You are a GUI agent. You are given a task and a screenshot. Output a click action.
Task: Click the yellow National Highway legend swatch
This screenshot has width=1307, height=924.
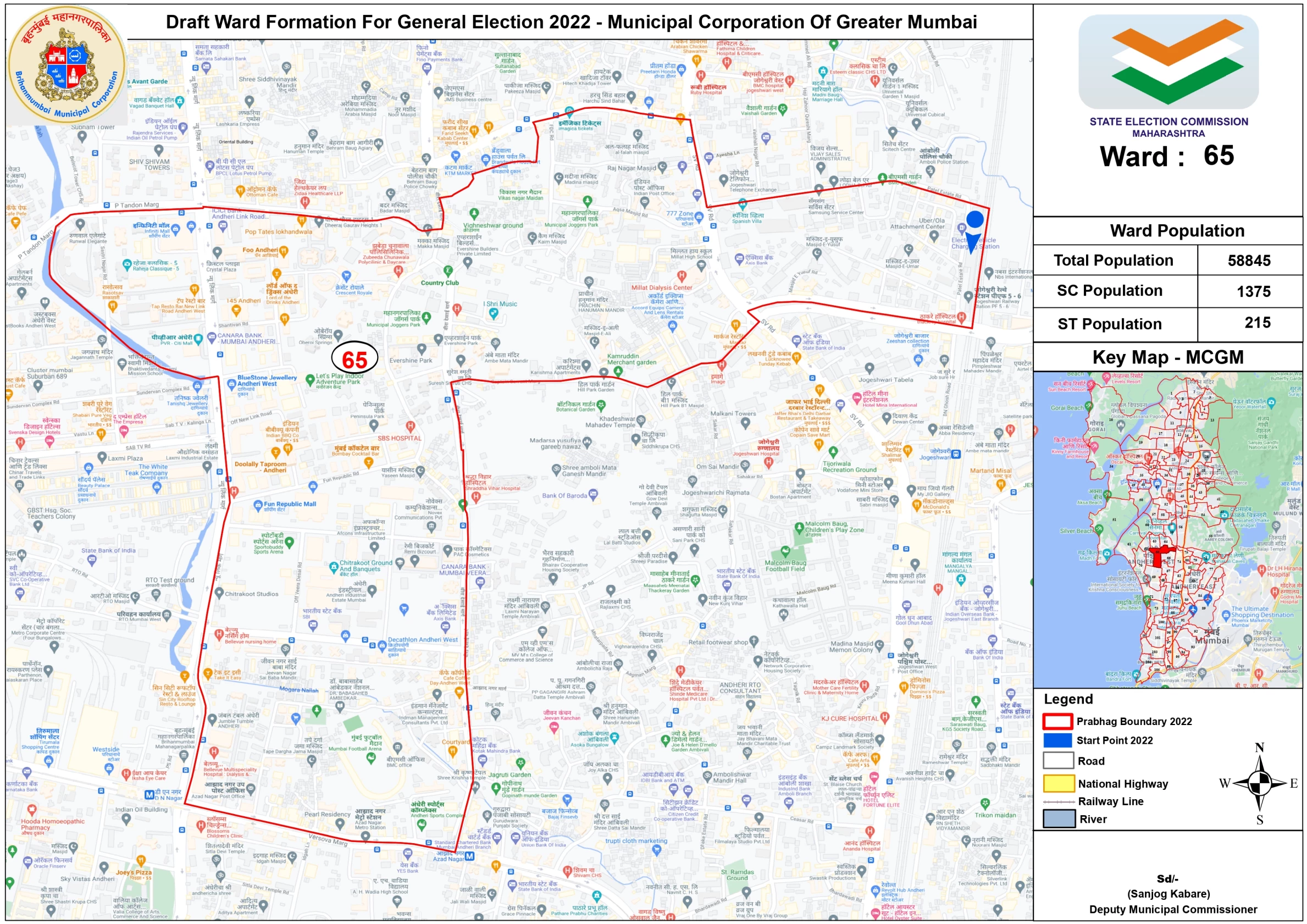[x=1058, y=783]
